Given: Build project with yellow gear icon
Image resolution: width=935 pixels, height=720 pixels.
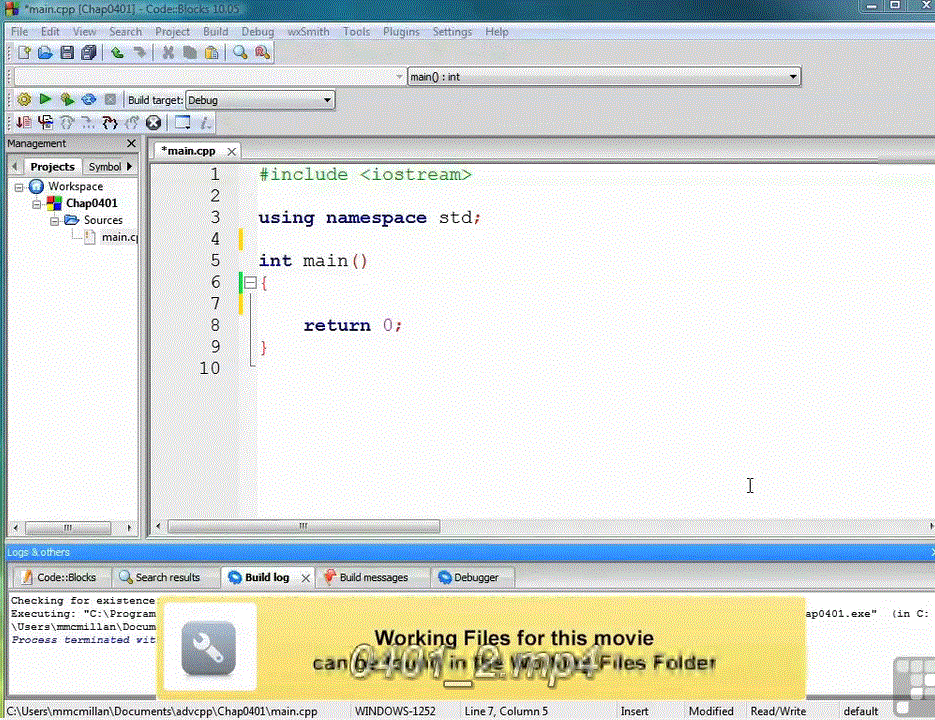Looking at the screenshot, I should coord(24,99).
